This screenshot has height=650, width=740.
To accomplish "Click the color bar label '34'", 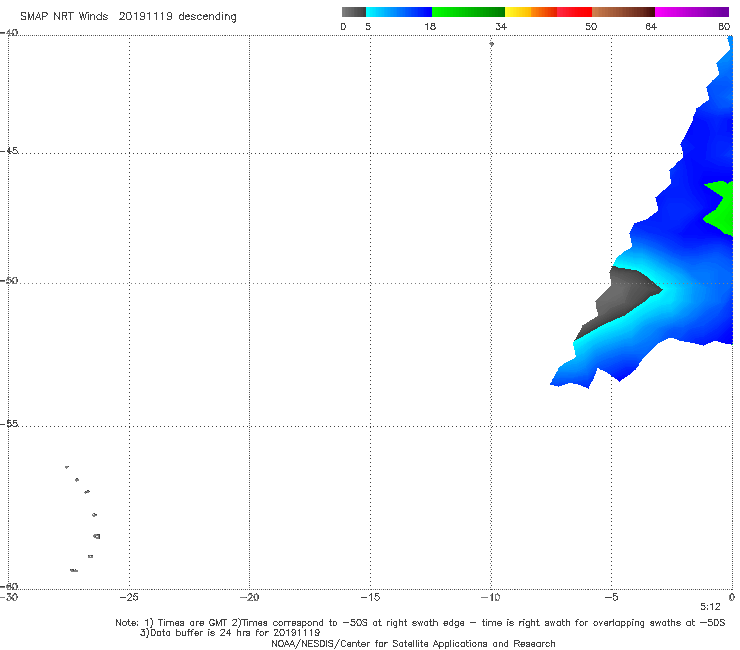I will [501, 26].
